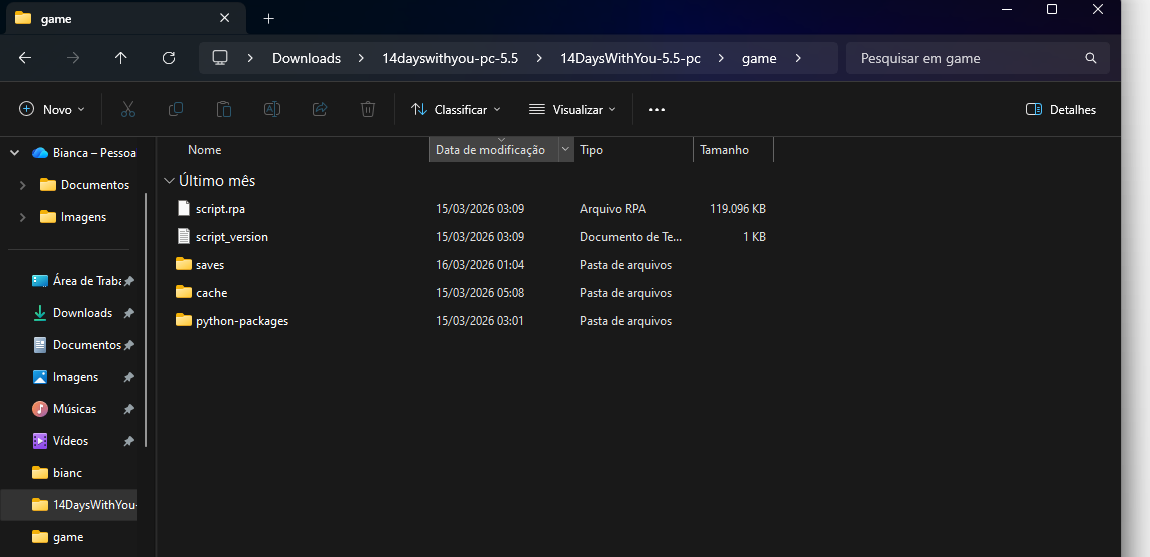Select the saves folder icon

[184, 264]
